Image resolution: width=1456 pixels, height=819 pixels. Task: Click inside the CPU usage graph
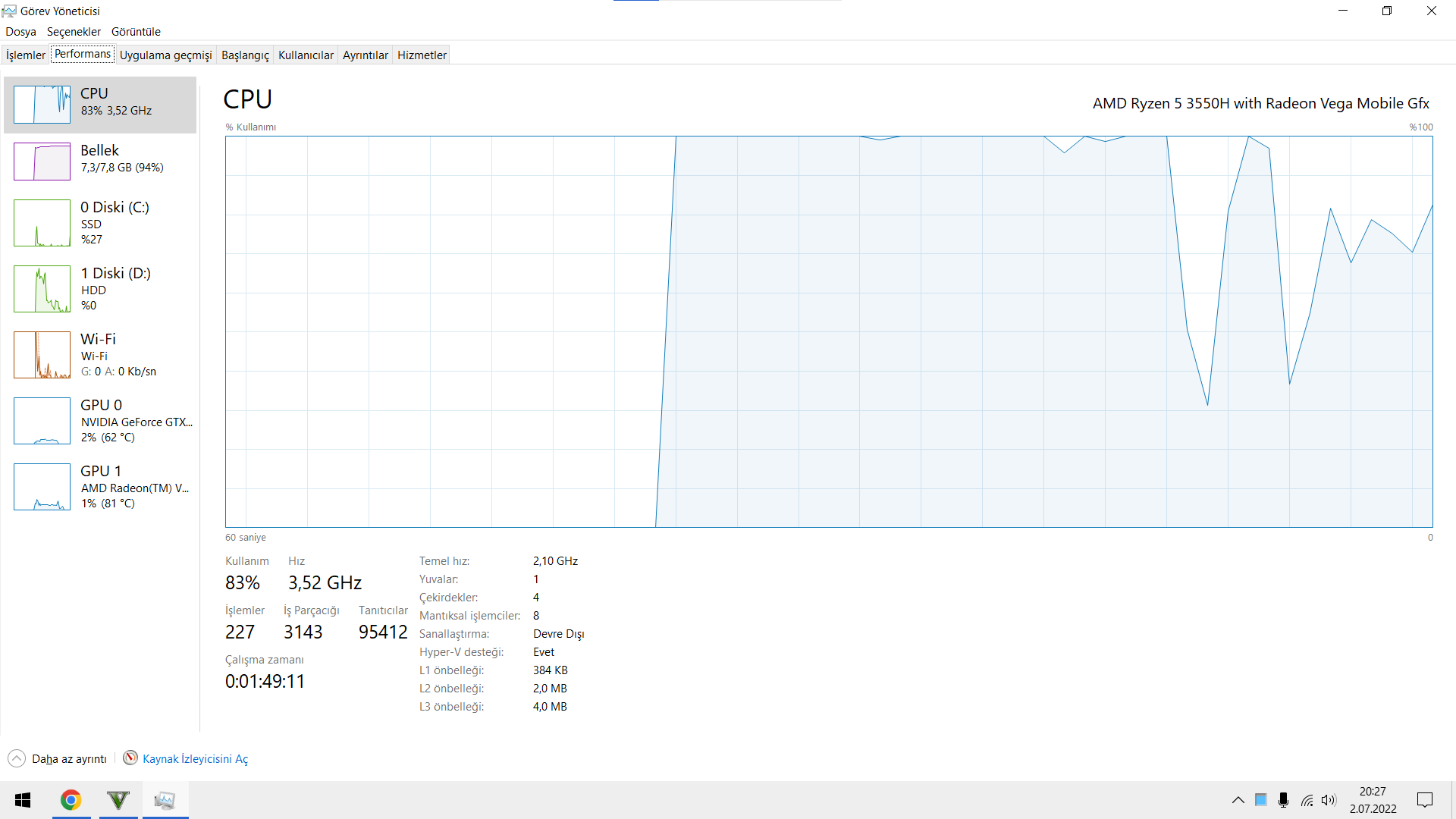[x=828, y=331]
